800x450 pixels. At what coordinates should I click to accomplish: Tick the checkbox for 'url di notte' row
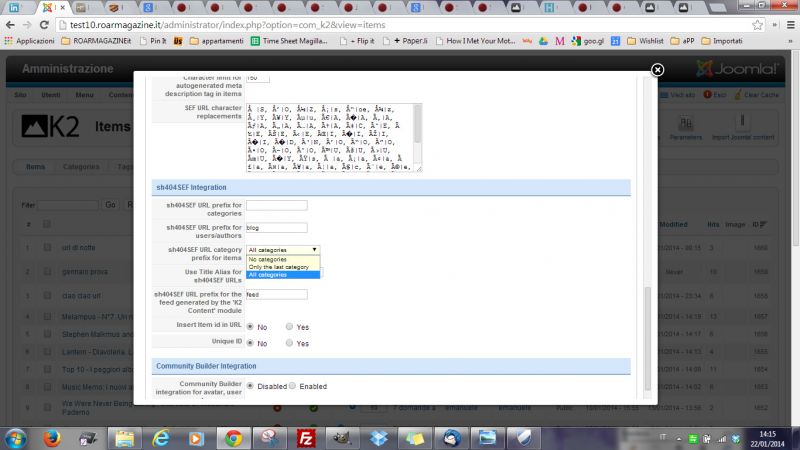pos(47,247)
